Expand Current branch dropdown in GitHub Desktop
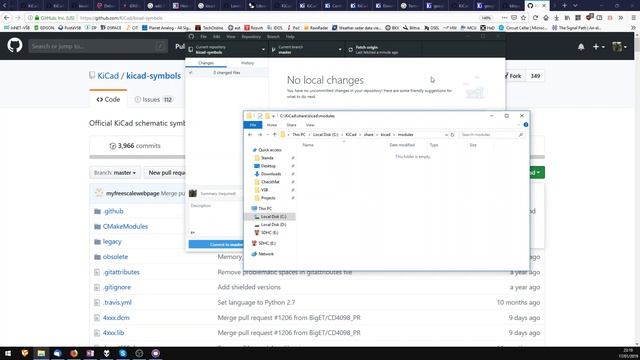 pos(307,49)
